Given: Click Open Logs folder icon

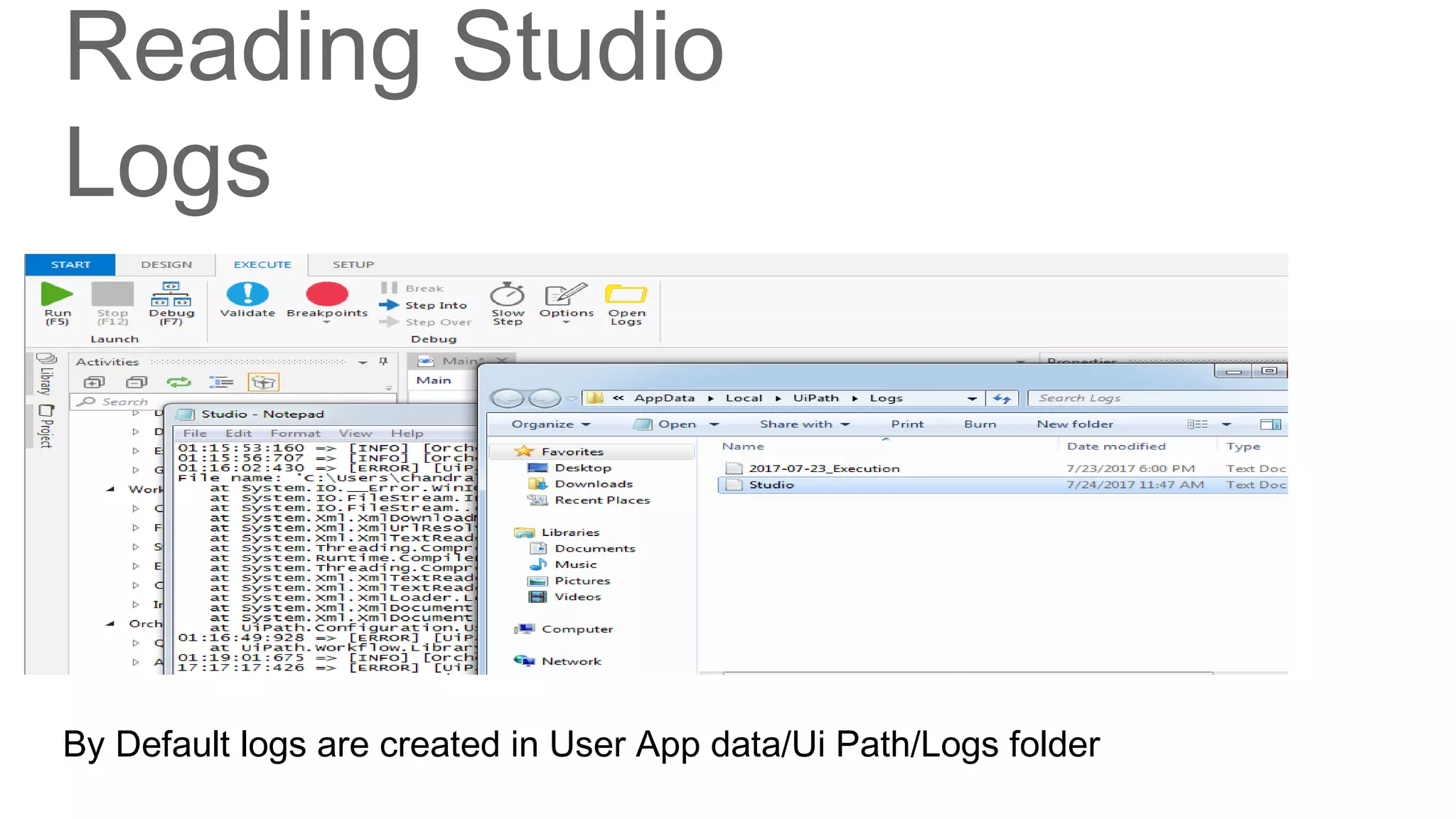Looking at the screenshot, I should click(626, 294).
